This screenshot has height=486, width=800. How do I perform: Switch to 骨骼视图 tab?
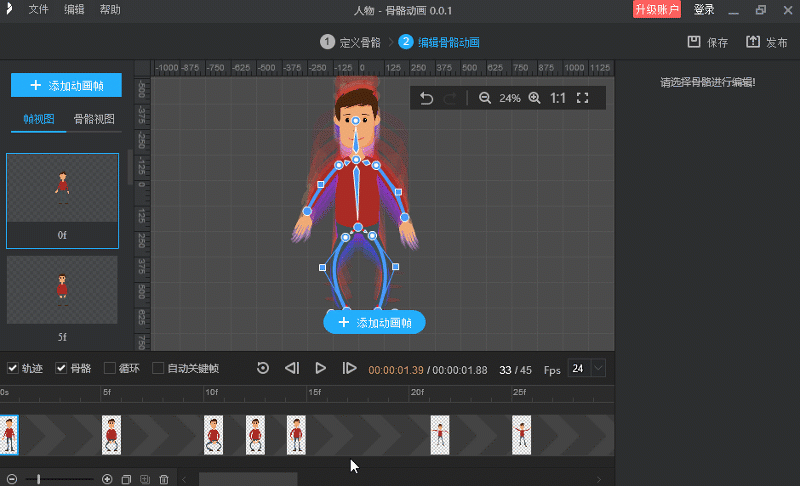coord(94,119)
